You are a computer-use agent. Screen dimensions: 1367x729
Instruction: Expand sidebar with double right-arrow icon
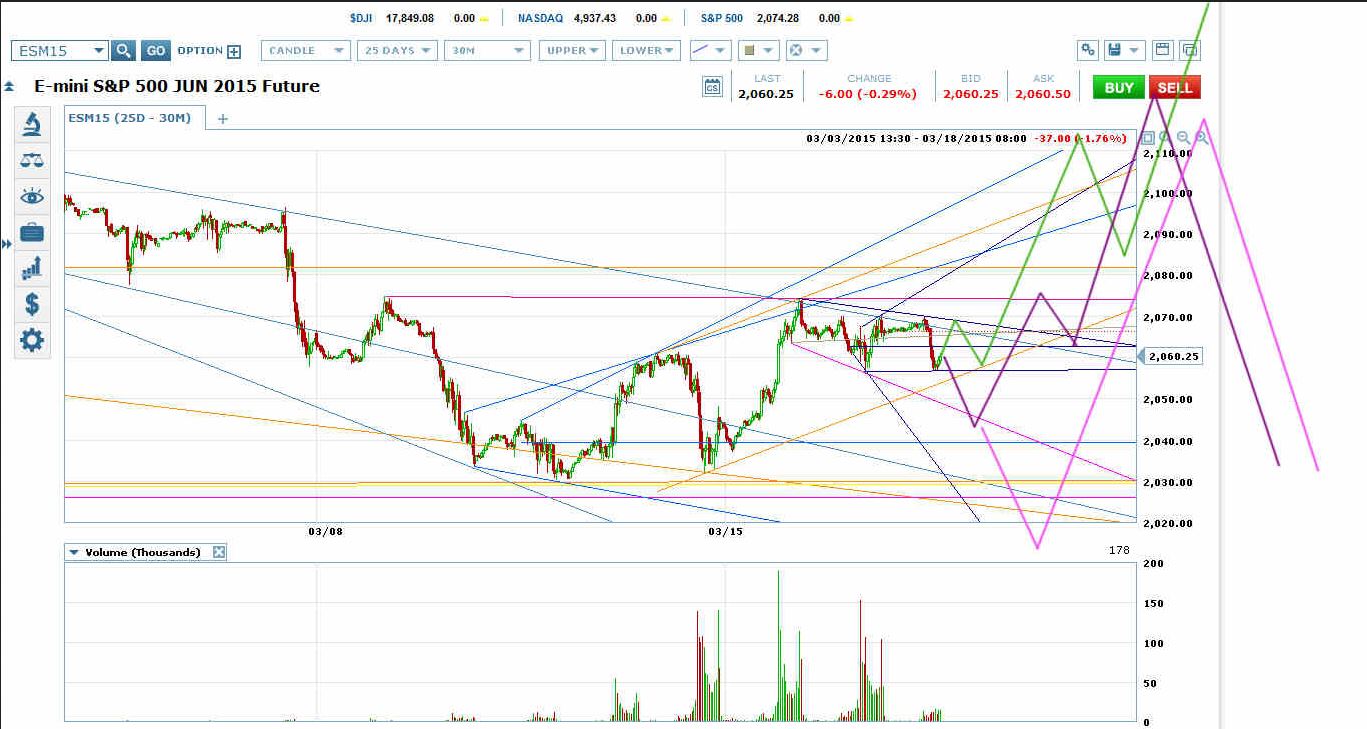(7, 244)
